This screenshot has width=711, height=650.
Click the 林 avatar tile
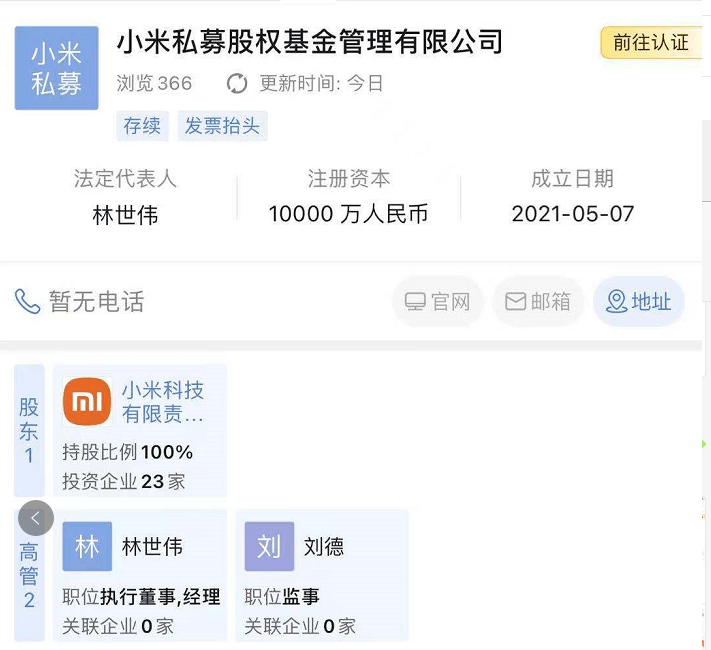pyautogui.click(x=87, y=546)
